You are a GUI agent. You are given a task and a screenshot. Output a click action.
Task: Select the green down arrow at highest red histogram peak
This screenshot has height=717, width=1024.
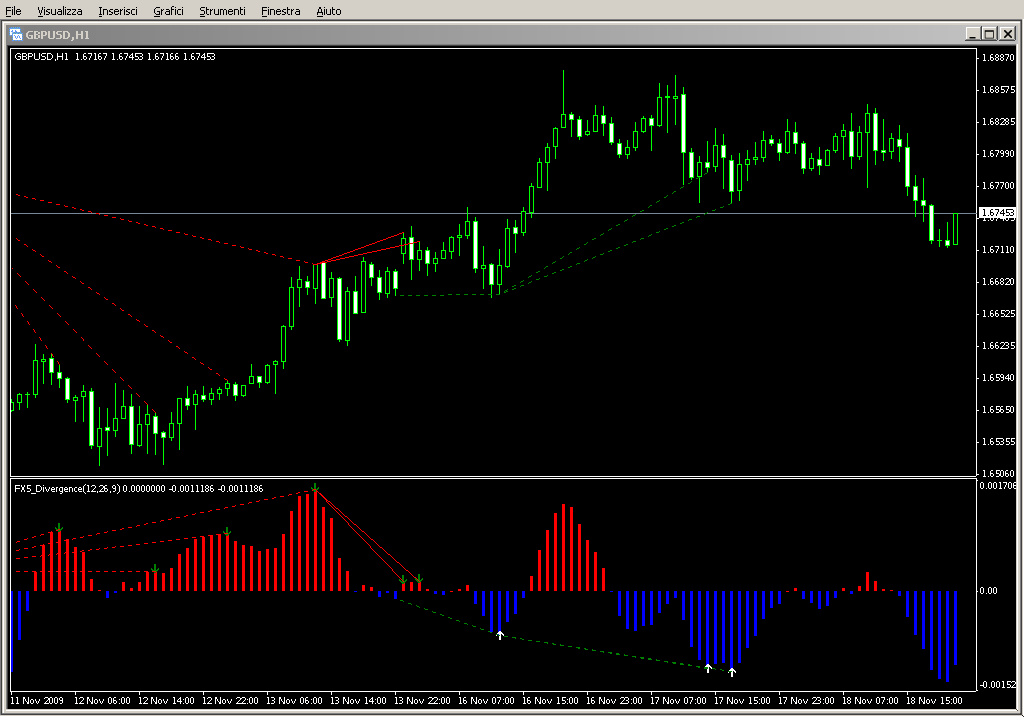tap(315, 488)
